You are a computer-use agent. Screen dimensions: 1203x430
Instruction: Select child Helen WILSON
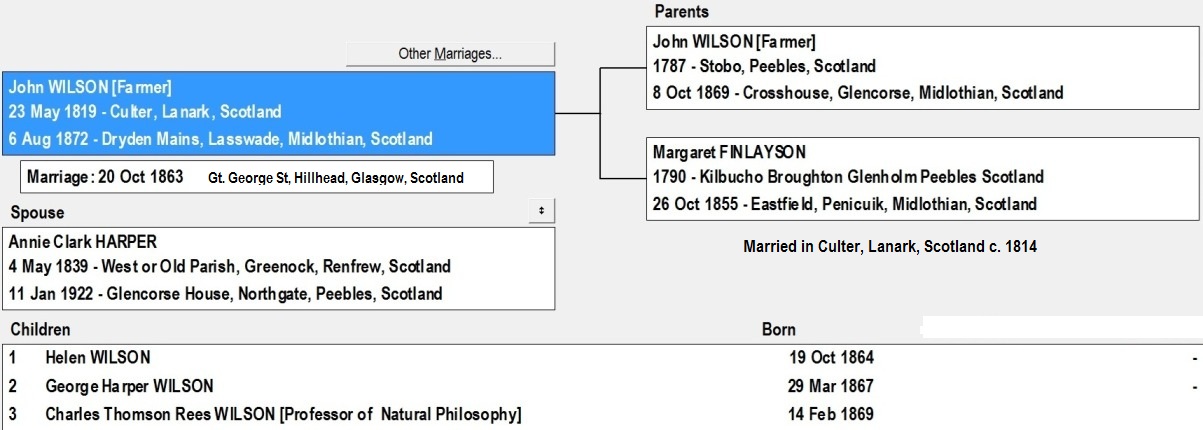(x=98, y=358)
